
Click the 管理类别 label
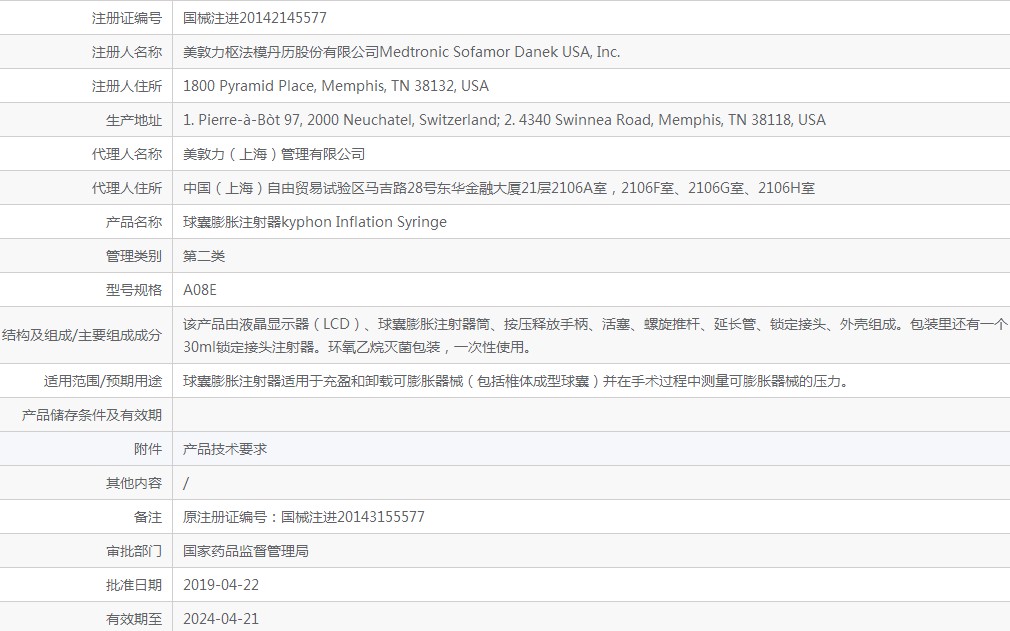(x=134, y=256)
